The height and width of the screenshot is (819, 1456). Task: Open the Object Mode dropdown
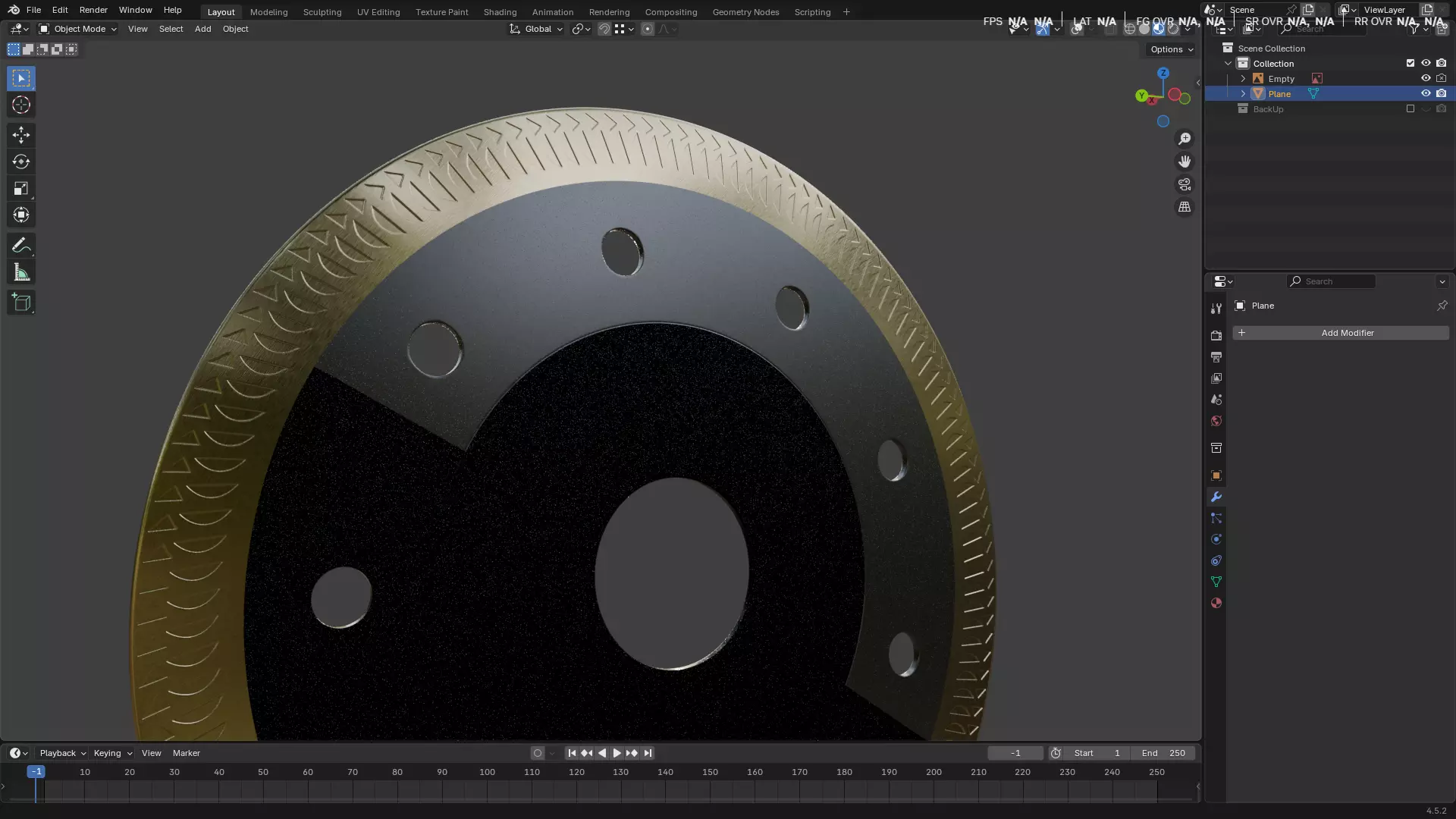pyautogui.click(x=77, y=29)
